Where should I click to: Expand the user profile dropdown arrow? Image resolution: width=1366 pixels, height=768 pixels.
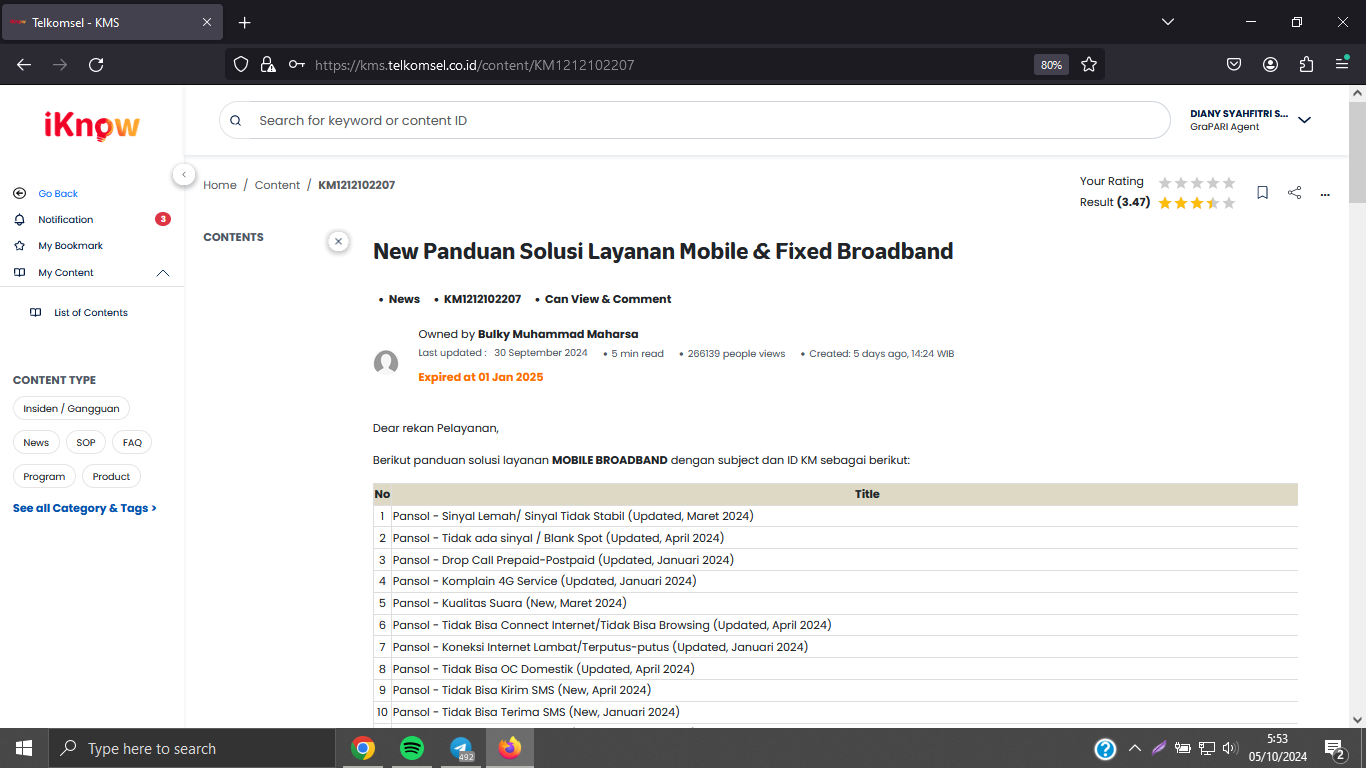(x=1304, y=120)
